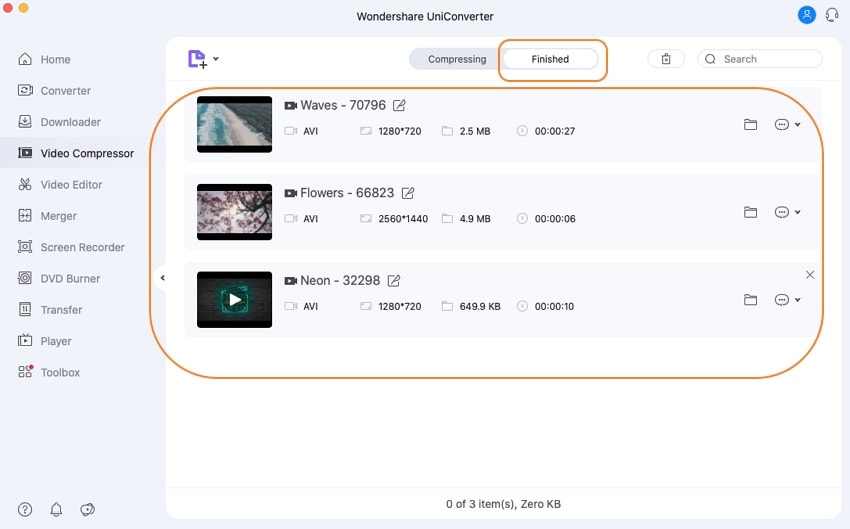Click the Waves row video camera icon
The height and width of the screenshot is (529, 850).
click(291, 105)
